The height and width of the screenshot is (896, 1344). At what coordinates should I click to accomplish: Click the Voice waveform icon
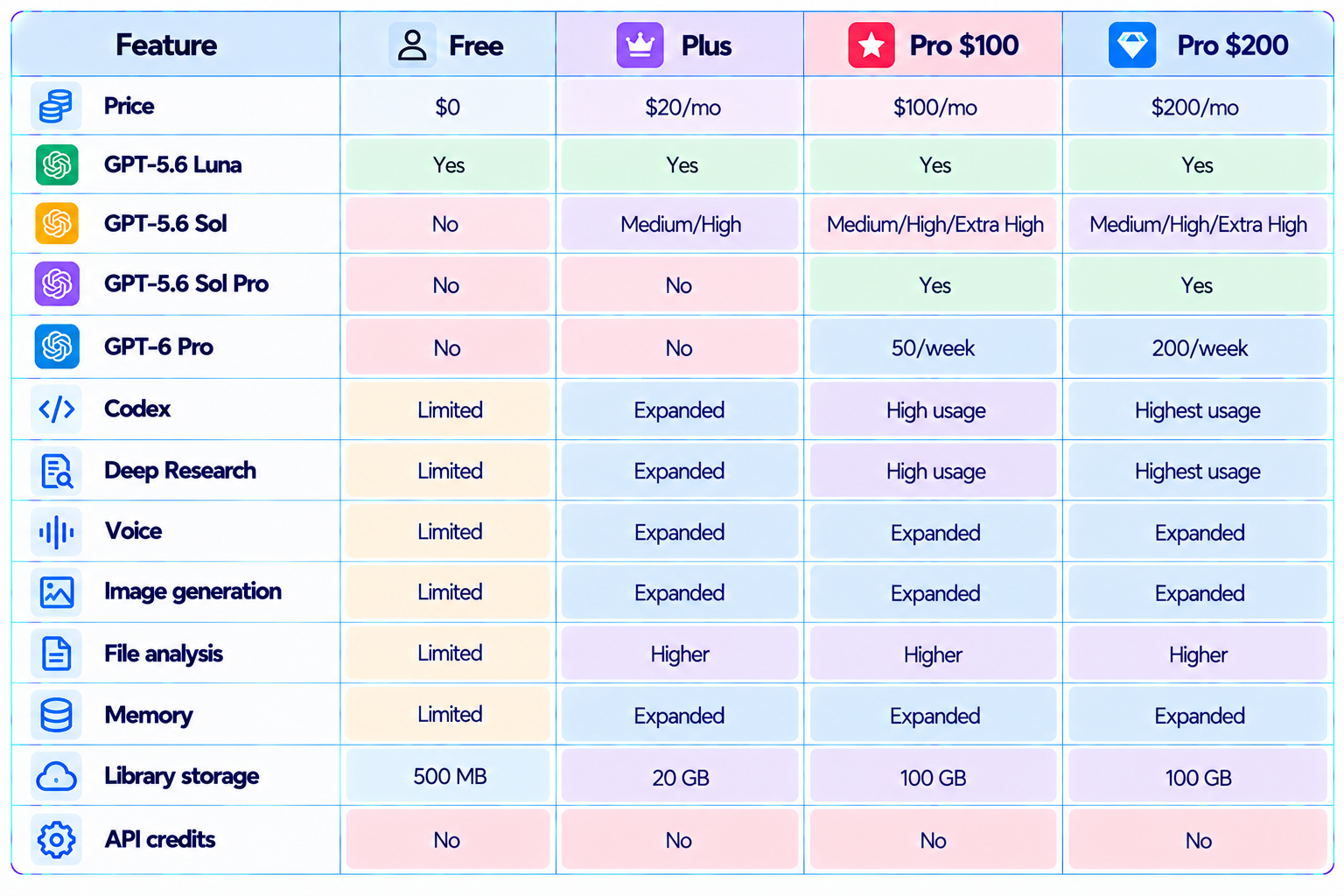click(x=57, y=531)
